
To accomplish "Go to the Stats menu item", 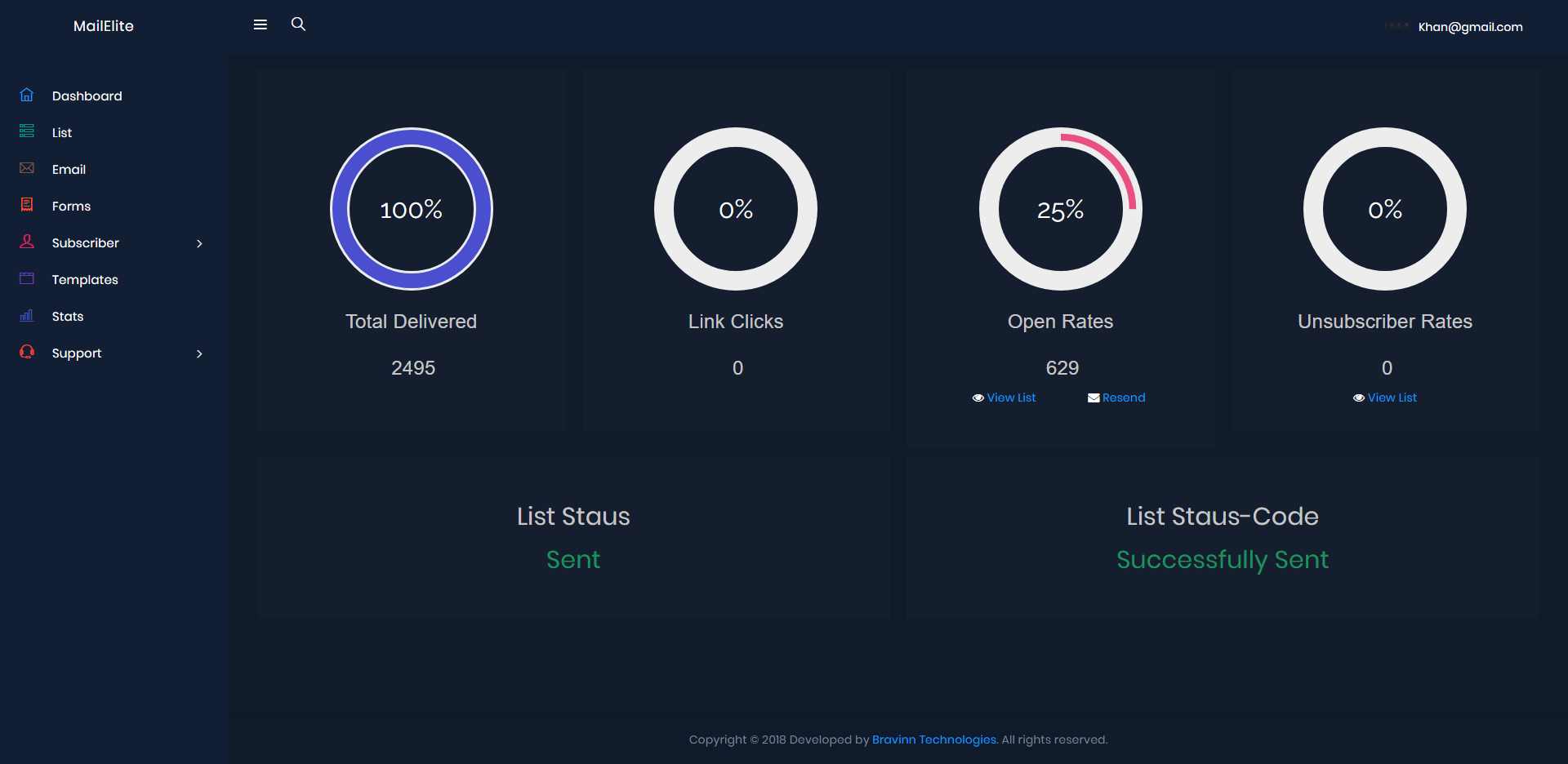I will [68, 317].
